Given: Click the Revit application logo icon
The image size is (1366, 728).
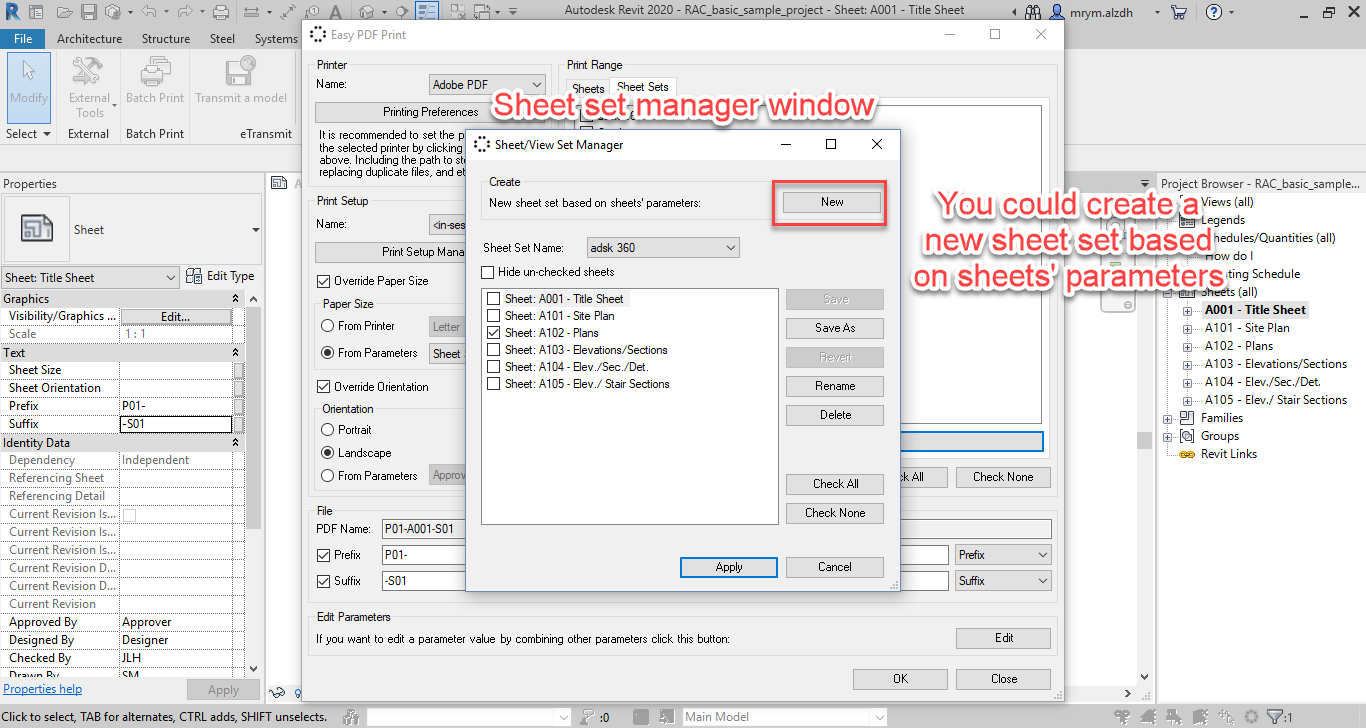Looking at the screenshot, I should point(12,12).
